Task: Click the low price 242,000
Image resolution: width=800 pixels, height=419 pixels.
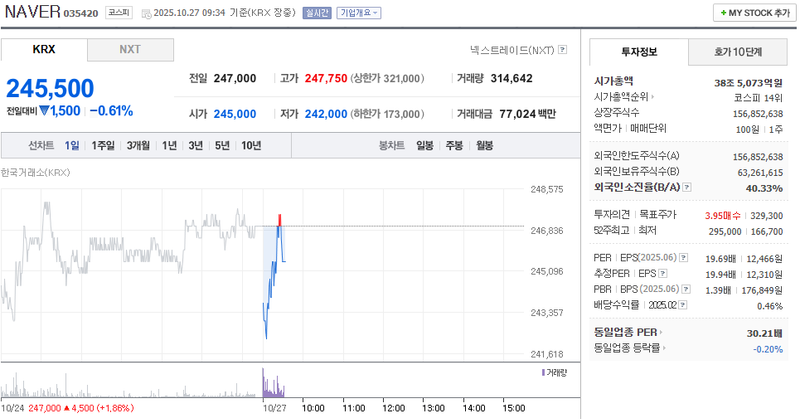Action: coord(326,114)
